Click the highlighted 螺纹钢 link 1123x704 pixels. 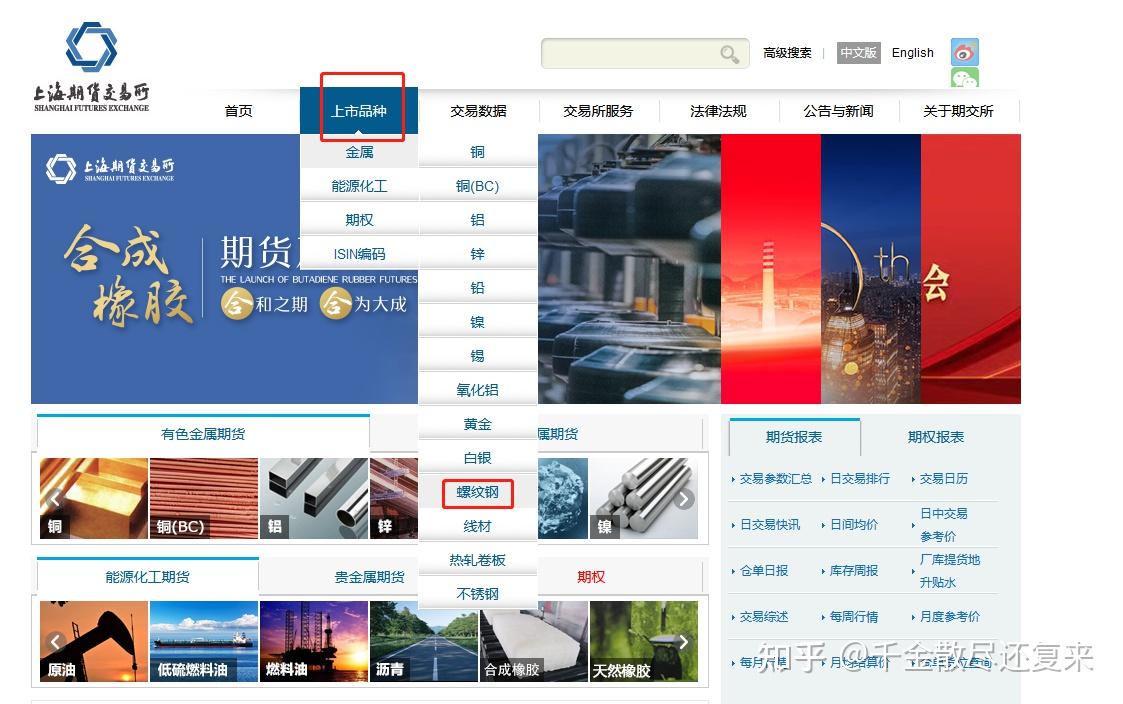point(477,492)
